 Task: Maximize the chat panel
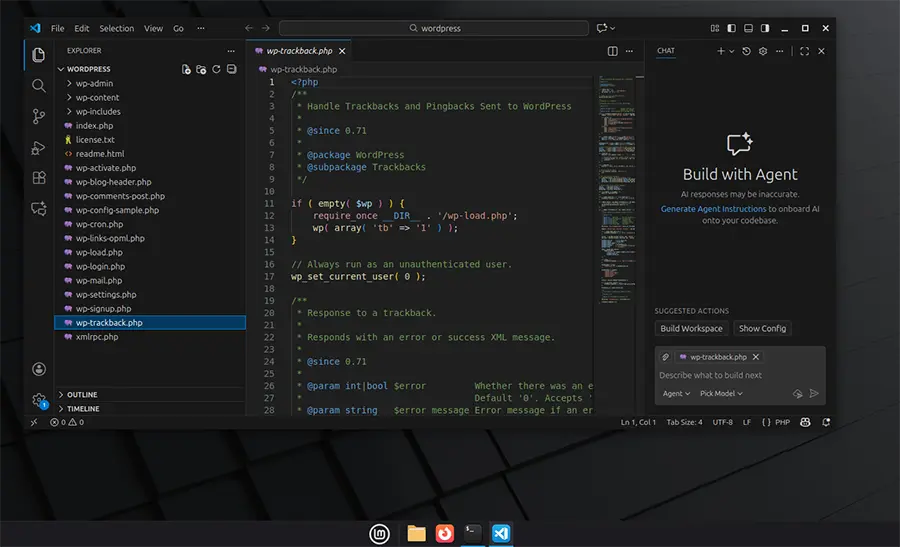804,51
